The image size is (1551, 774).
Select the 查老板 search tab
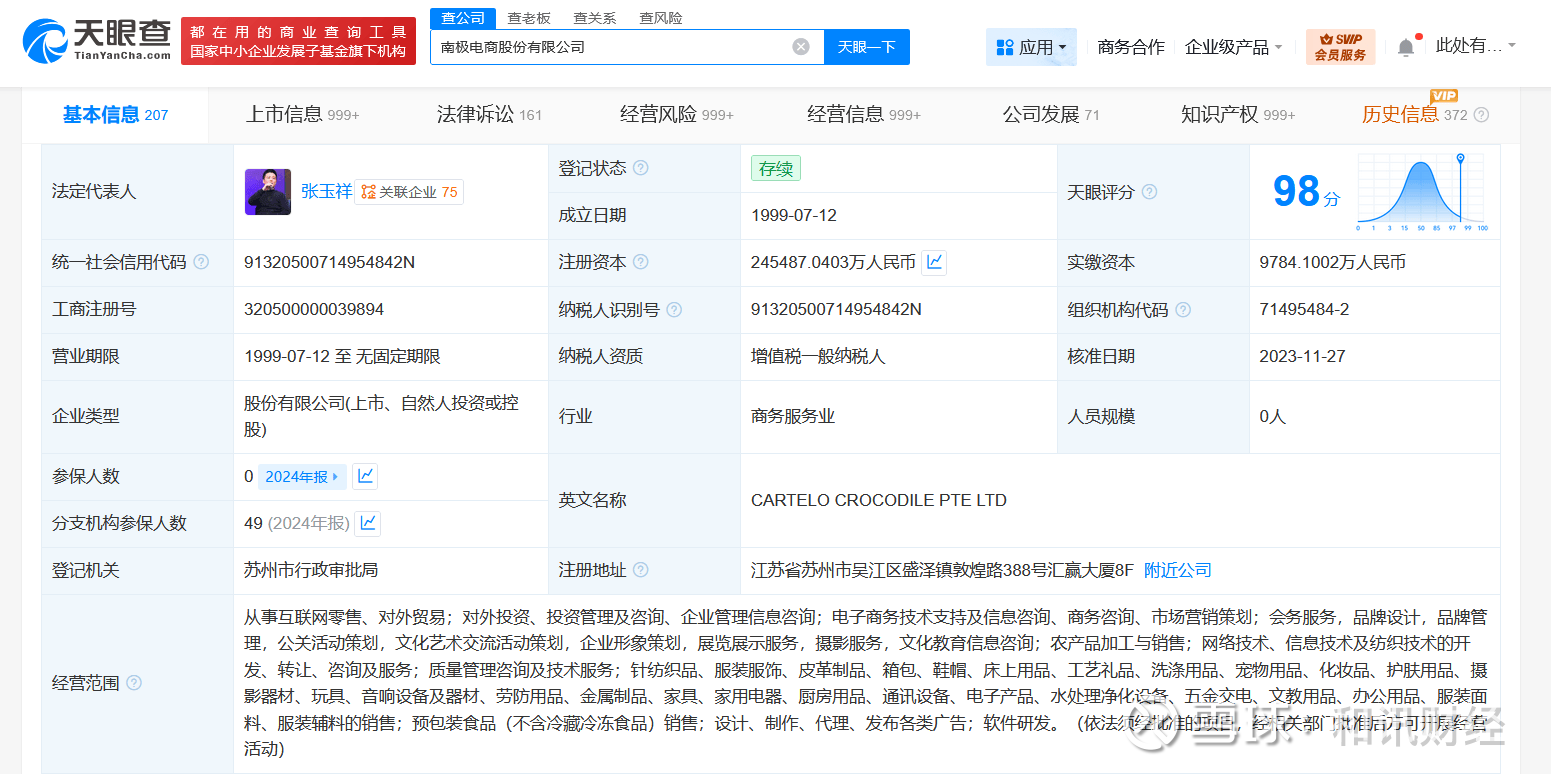point(529,18)
